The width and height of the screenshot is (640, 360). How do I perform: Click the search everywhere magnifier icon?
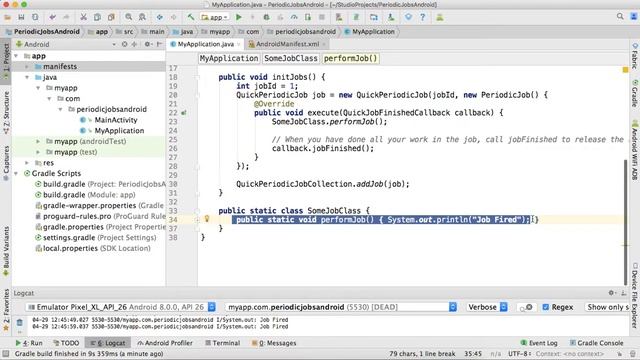(x=620, y=17)
